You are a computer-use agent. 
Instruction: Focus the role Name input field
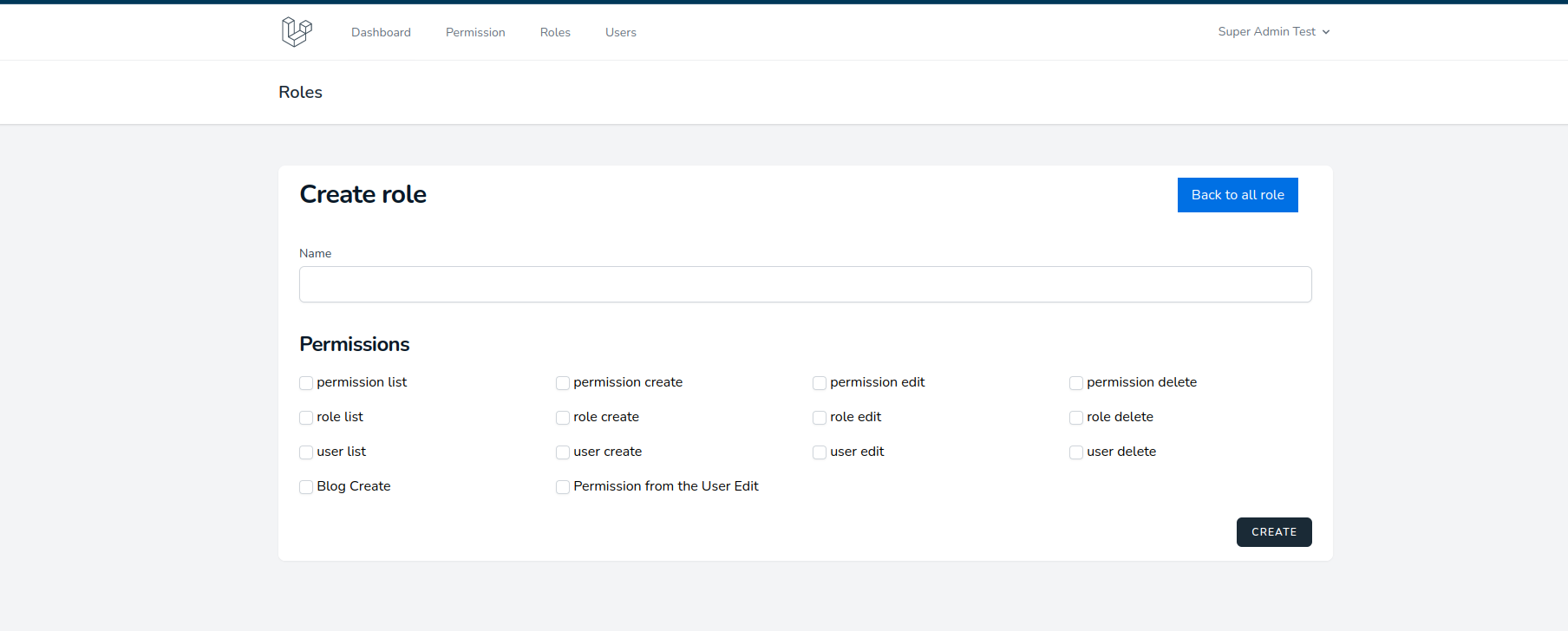tap(805, 284)
